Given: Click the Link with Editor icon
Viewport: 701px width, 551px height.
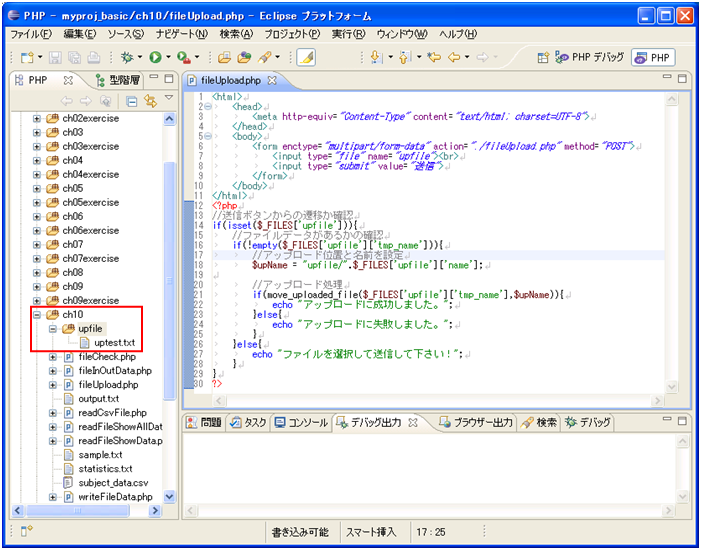Looking at the screenshot, I should point(151,101).
